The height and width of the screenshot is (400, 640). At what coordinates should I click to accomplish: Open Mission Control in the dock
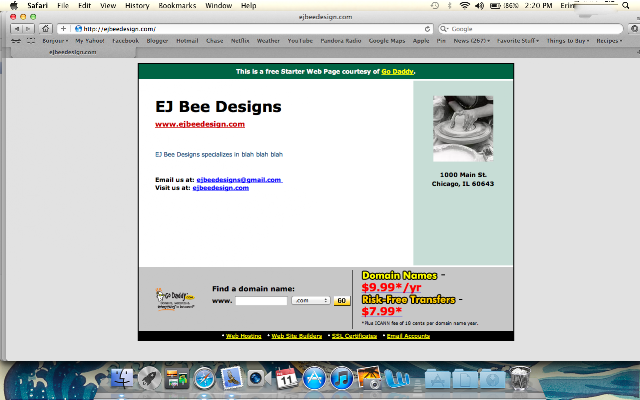click(176, 379)
